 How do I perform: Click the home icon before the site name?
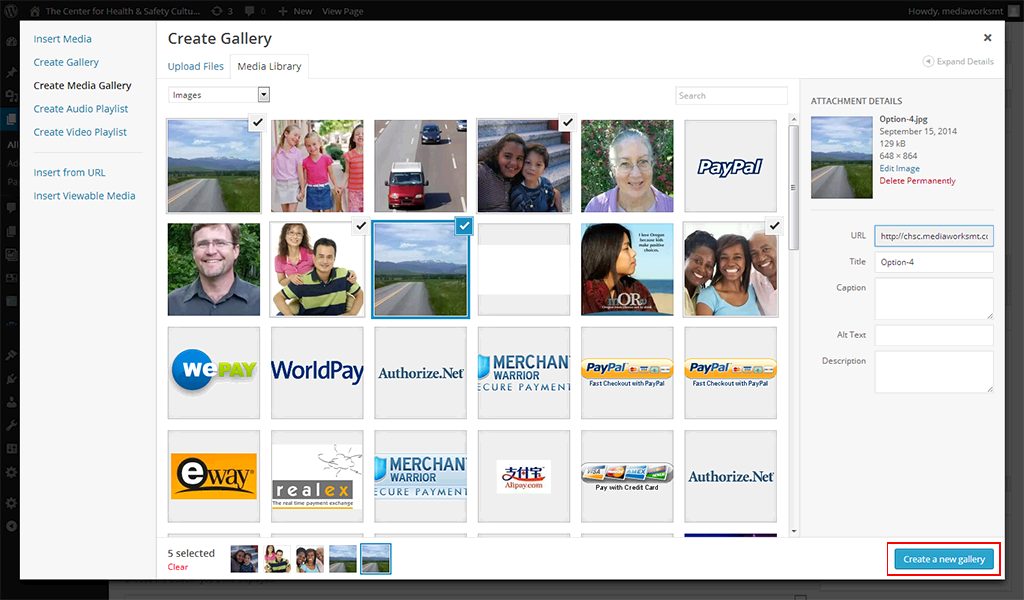coord(34,11)
